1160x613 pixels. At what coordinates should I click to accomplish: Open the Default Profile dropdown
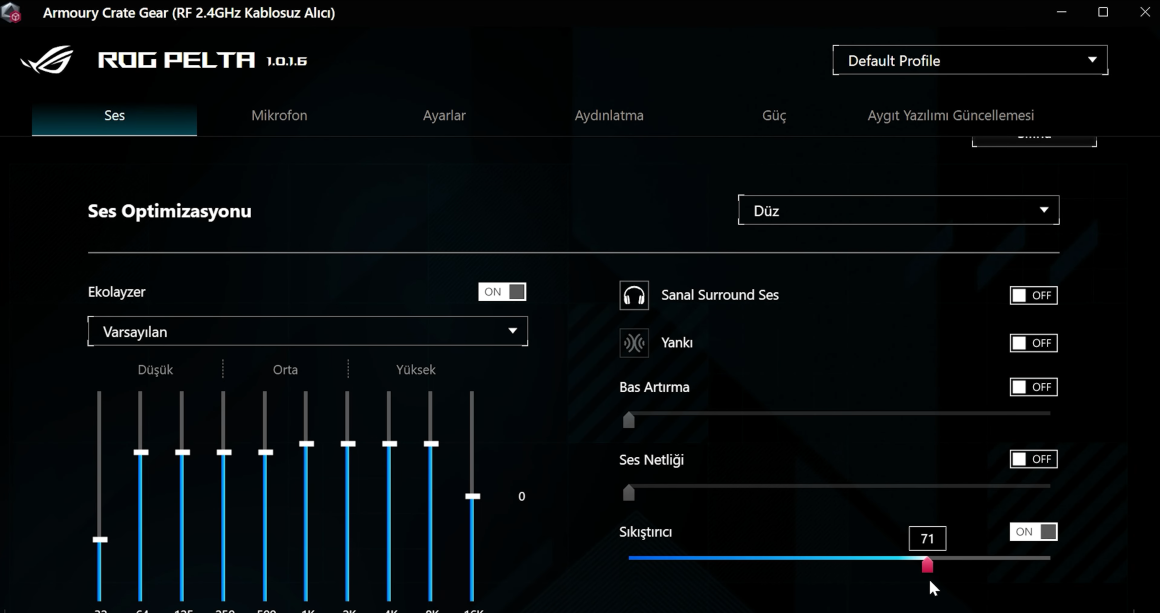[x=970, y=61]
